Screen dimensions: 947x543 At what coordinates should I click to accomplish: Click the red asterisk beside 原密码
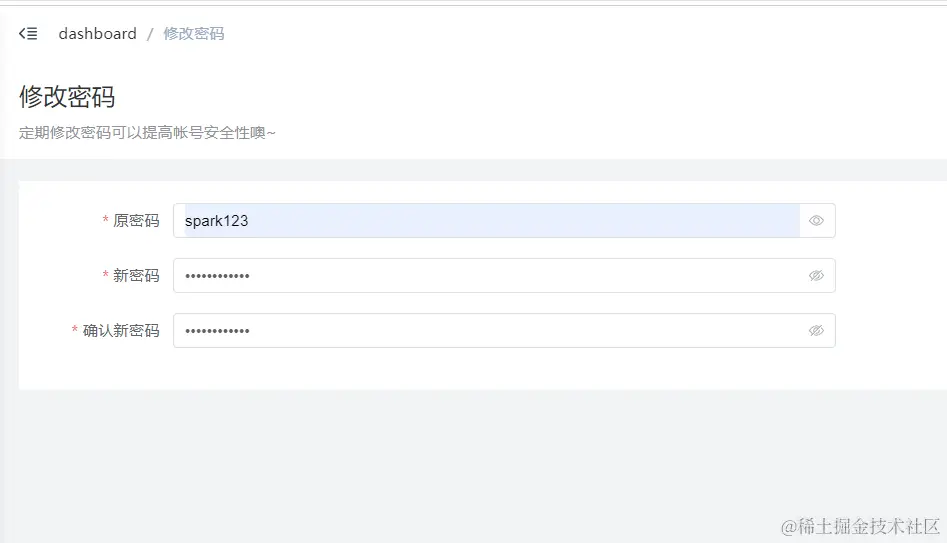pyautogui.click(x=106, y=219)
